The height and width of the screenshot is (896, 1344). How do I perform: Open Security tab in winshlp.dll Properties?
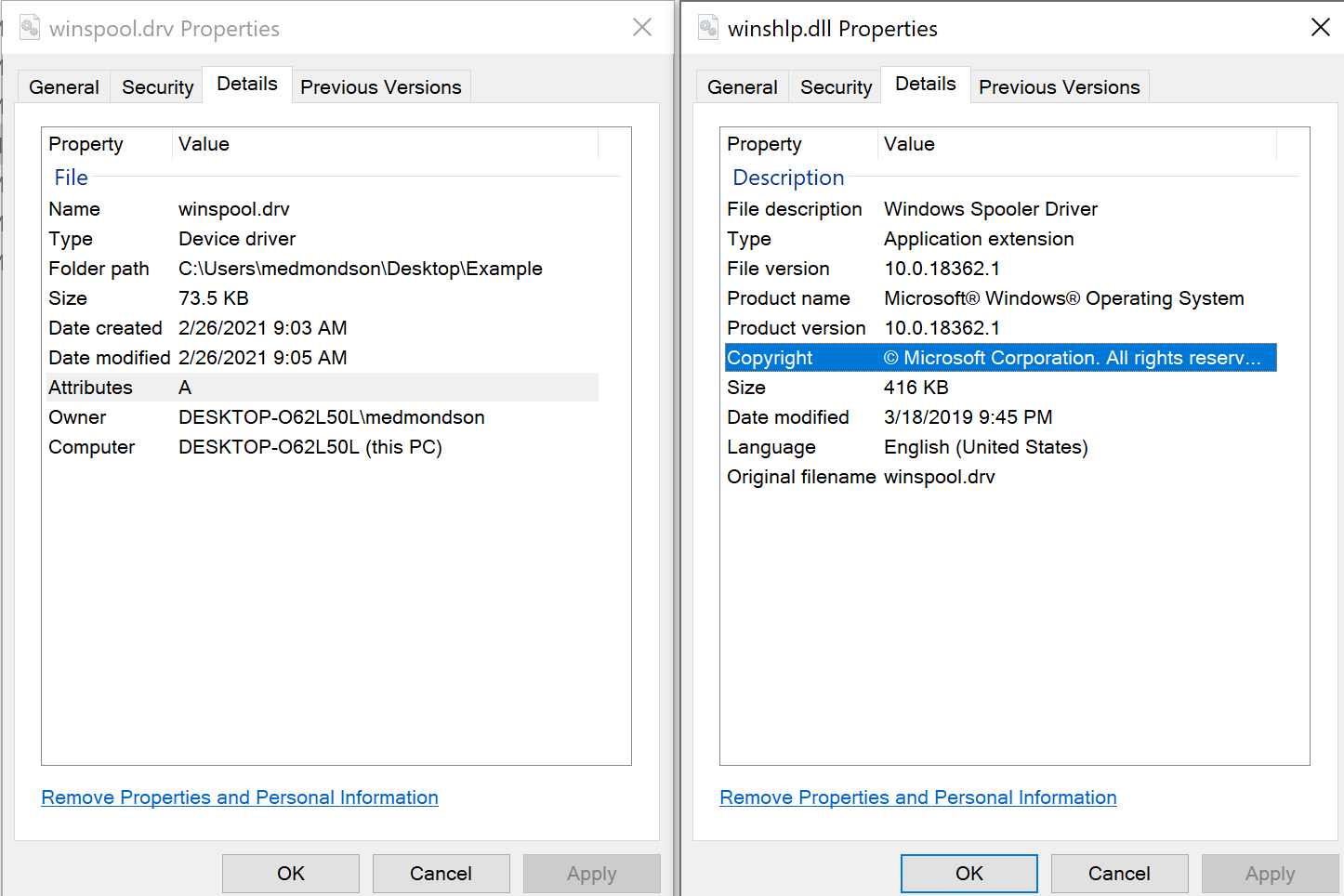pyautogui.click(x=837, y=86)
